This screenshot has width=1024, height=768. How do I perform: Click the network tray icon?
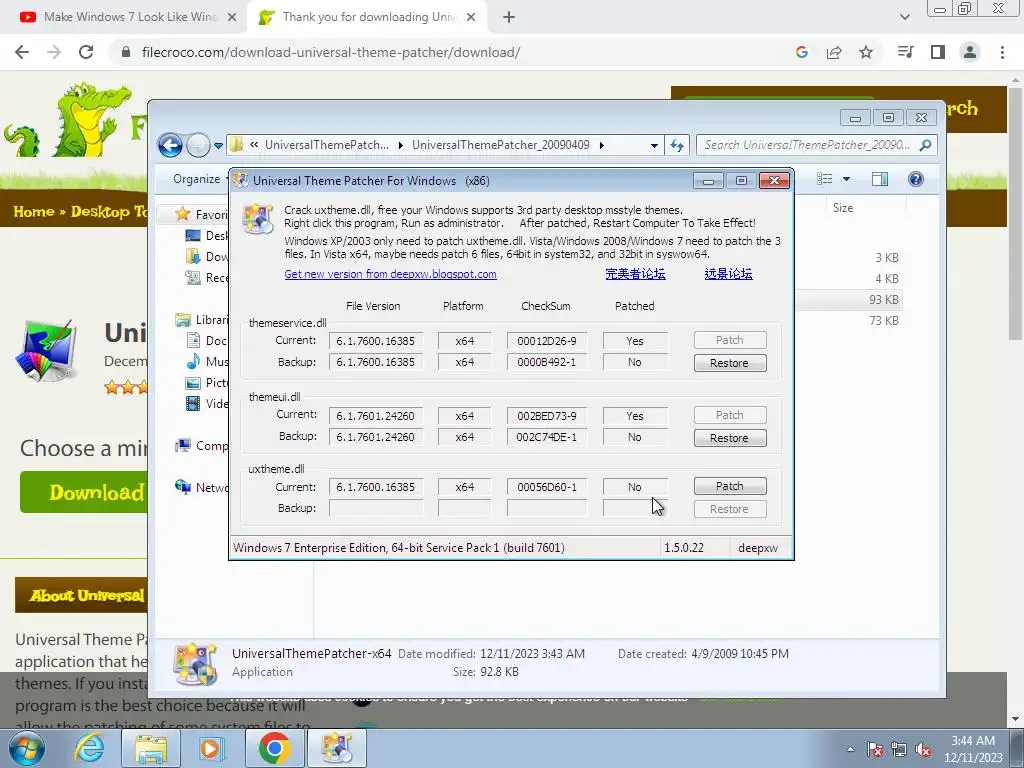(x=899, y=750)
